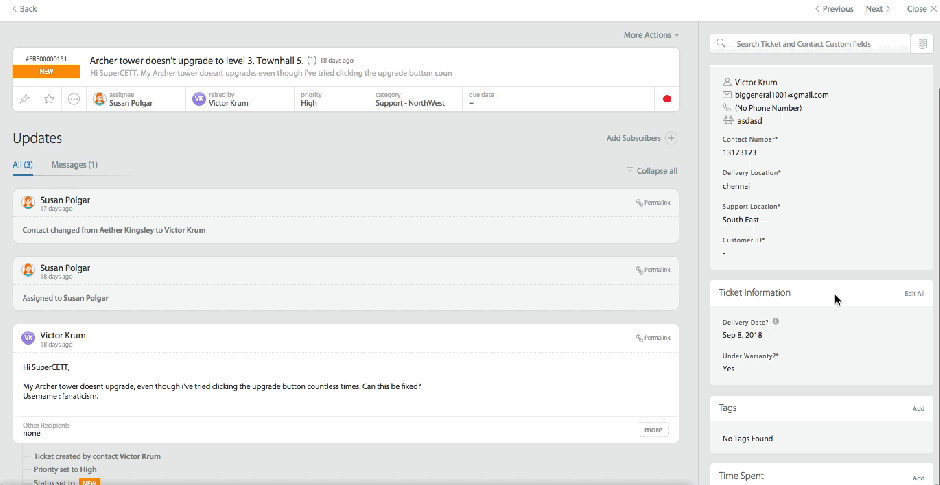Set the due date field
940x485 pixels.
(558, 100)
